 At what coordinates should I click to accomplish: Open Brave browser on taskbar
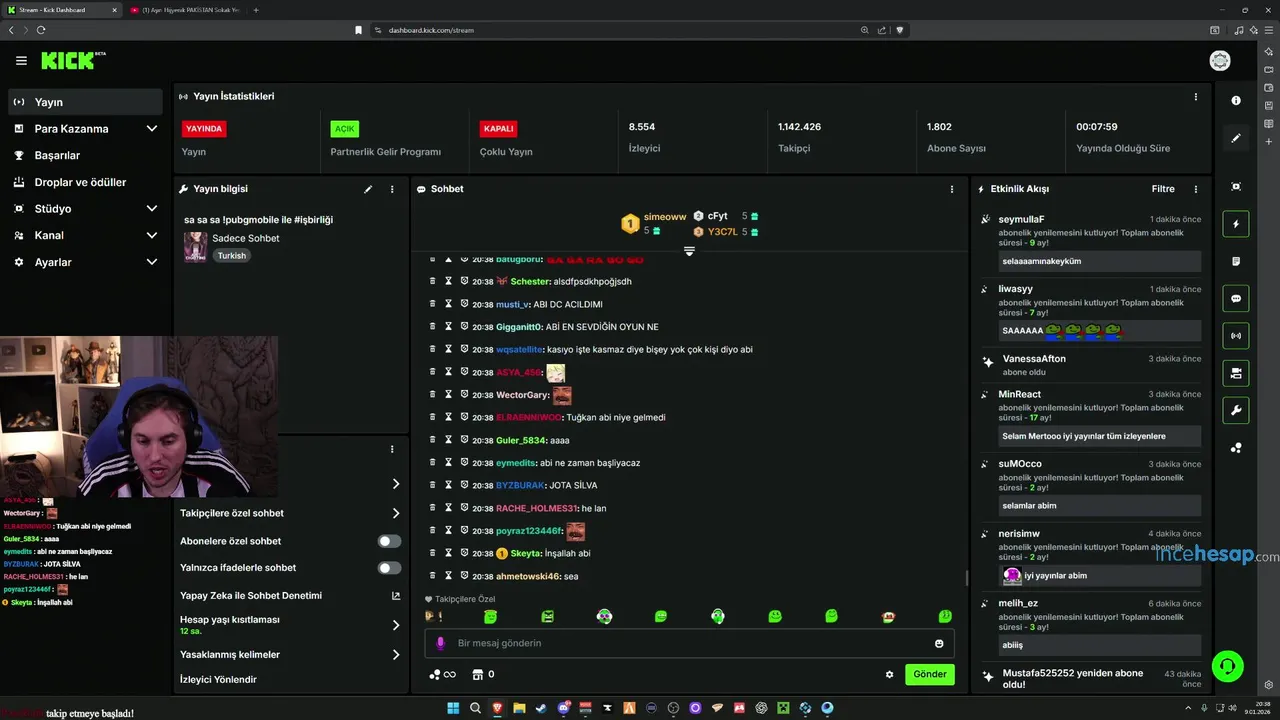pos(498,708)
